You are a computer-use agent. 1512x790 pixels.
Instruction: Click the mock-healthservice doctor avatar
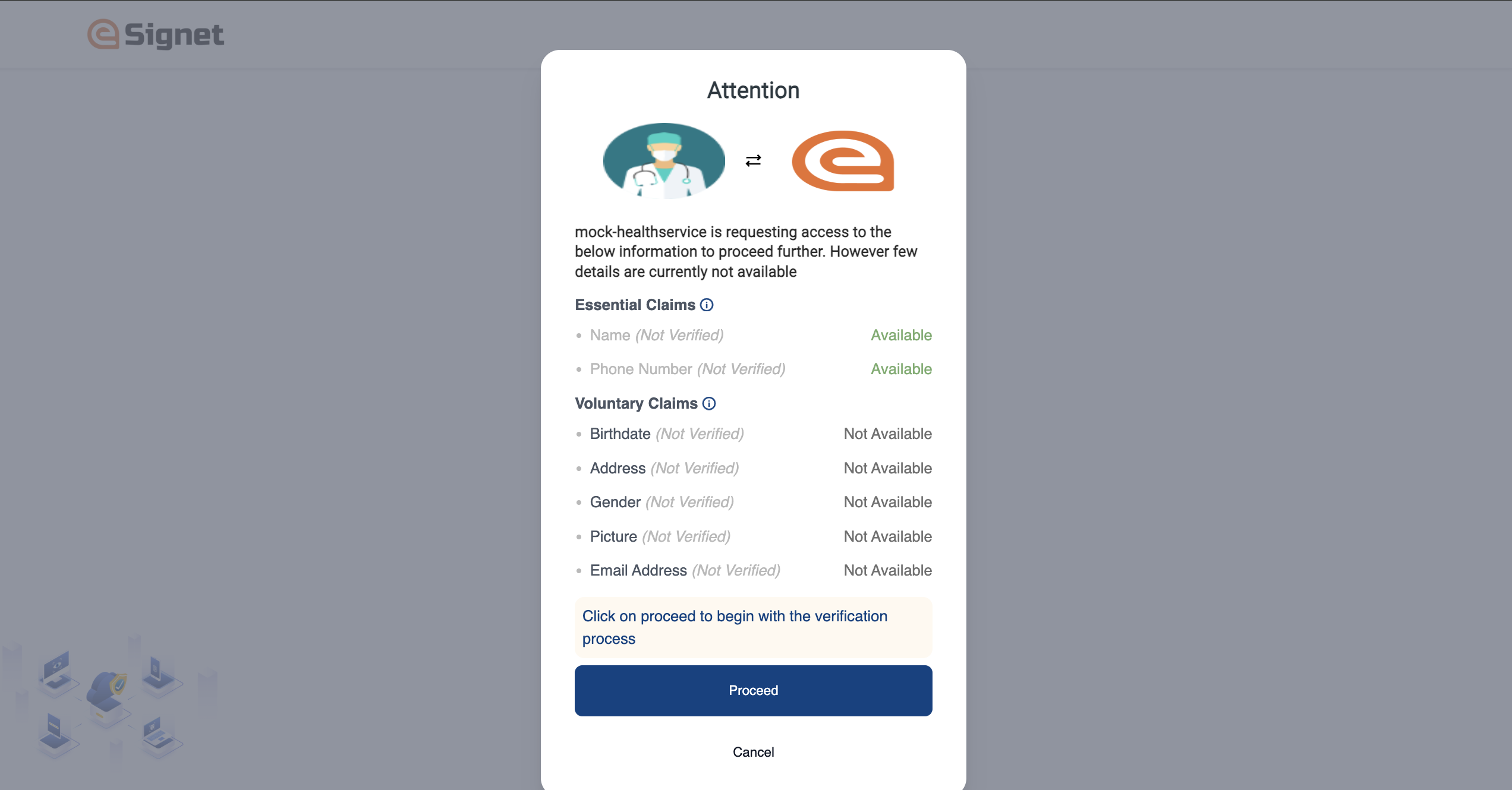[664, 160]
